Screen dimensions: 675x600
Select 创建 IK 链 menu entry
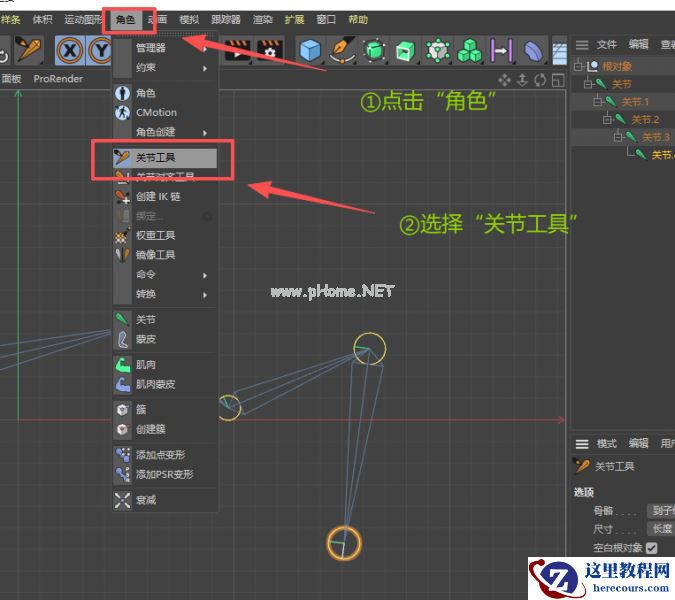[x=165, y=197]
